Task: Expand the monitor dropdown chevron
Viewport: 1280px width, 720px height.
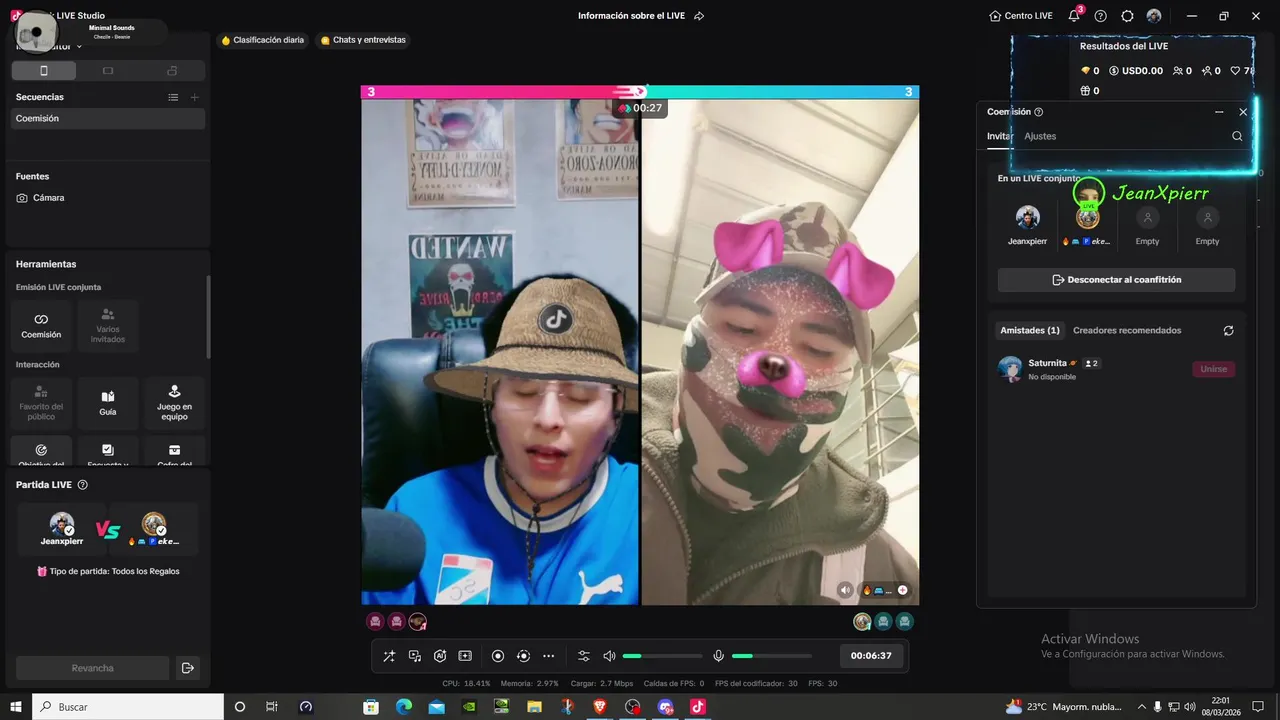Action: click(x=79, y=47)
